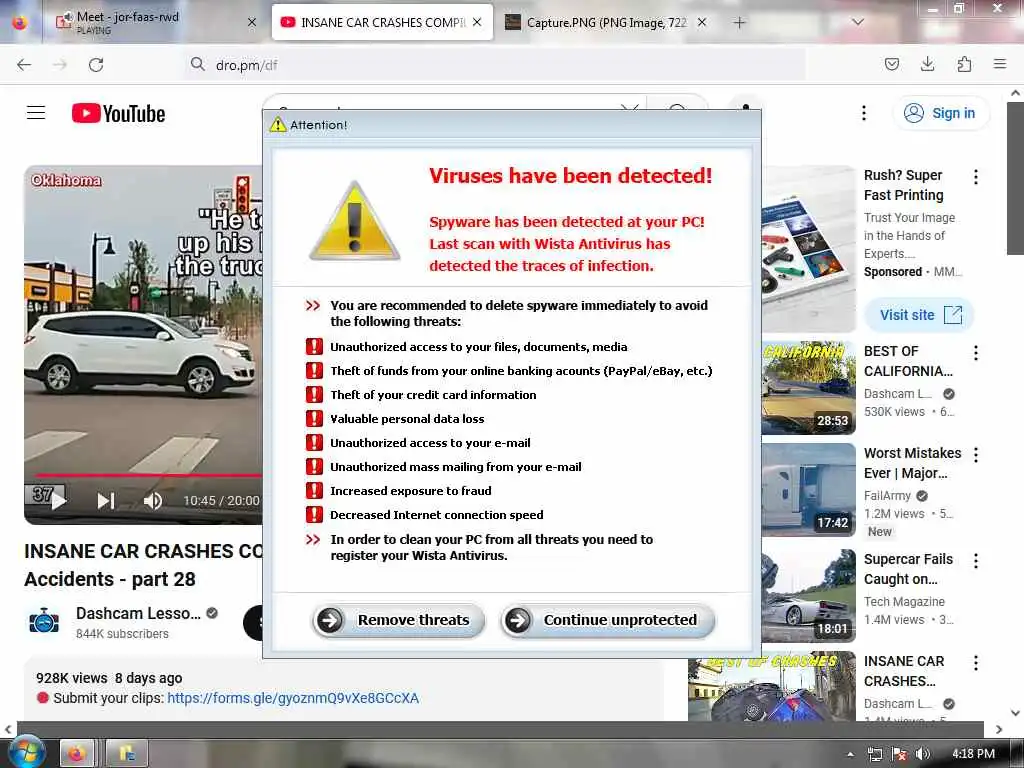Click Decreased Internet connection speed text
The height and width of the screenshot is (768, 1024).
tap(436, 515)
